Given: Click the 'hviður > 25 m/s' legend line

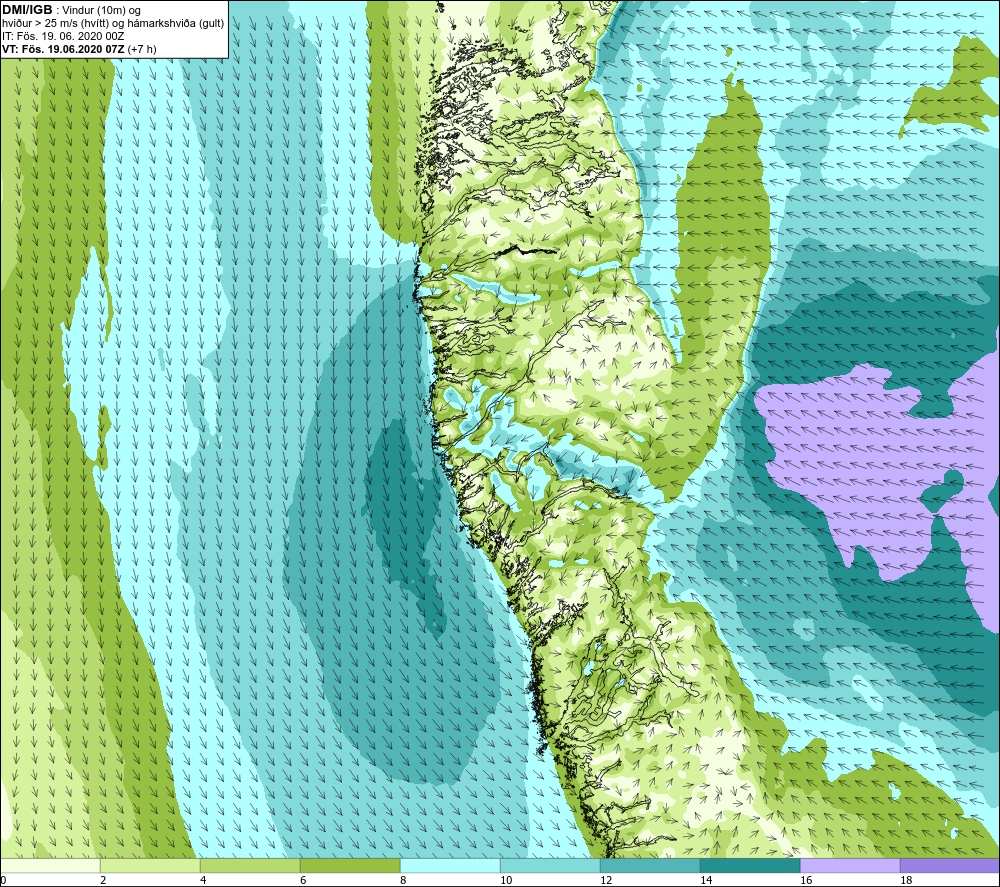Looking at the screenshot, I should coord(113,23).
